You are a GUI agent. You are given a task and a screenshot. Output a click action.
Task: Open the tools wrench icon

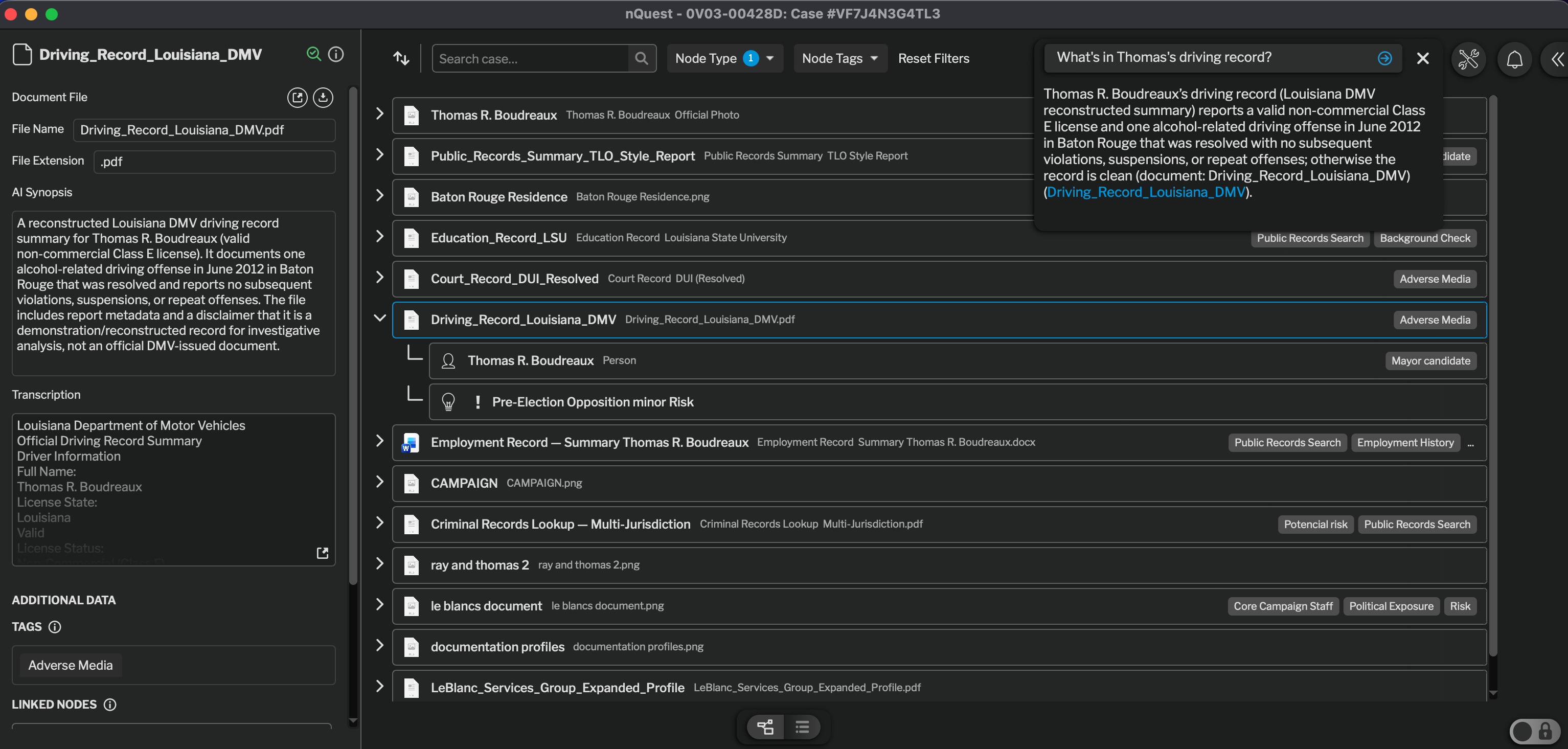[1468, 59]
